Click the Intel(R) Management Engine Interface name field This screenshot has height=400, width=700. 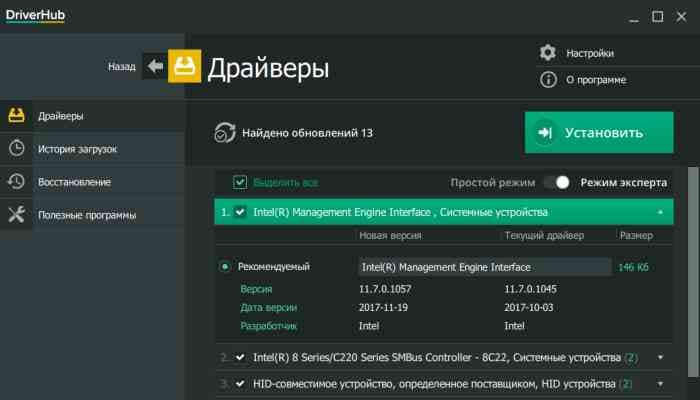coord(484,267)
